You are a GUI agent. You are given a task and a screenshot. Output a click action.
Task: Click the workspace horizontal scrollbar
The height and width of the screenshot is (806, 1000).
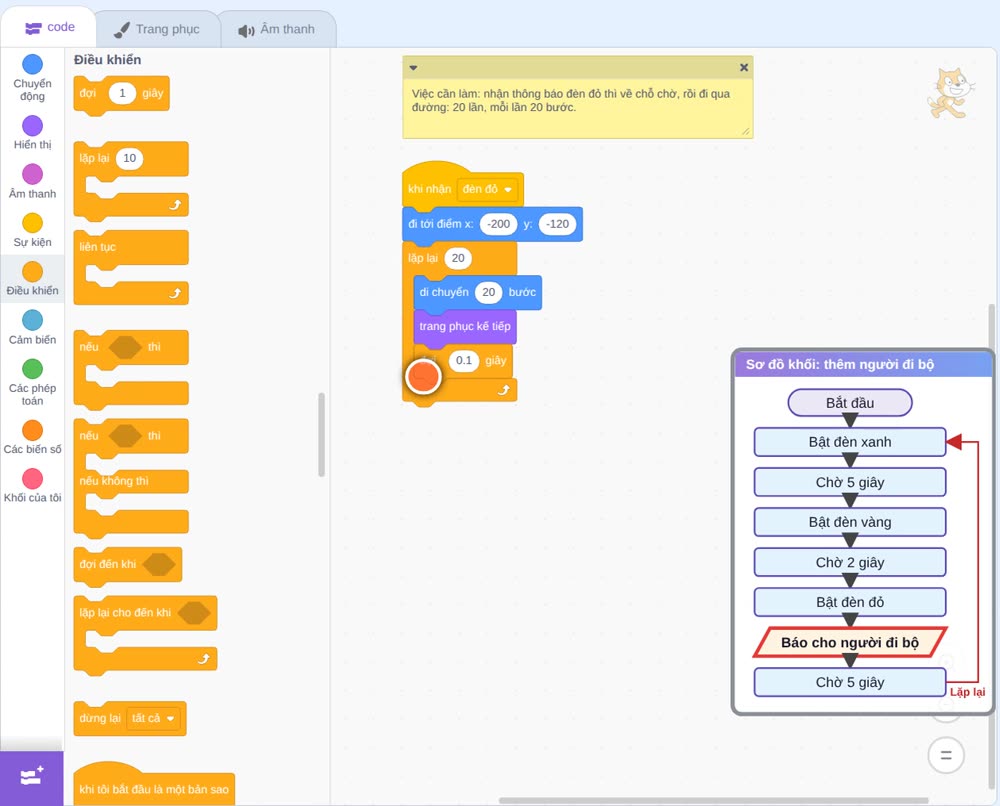click(x=713, y=800)
